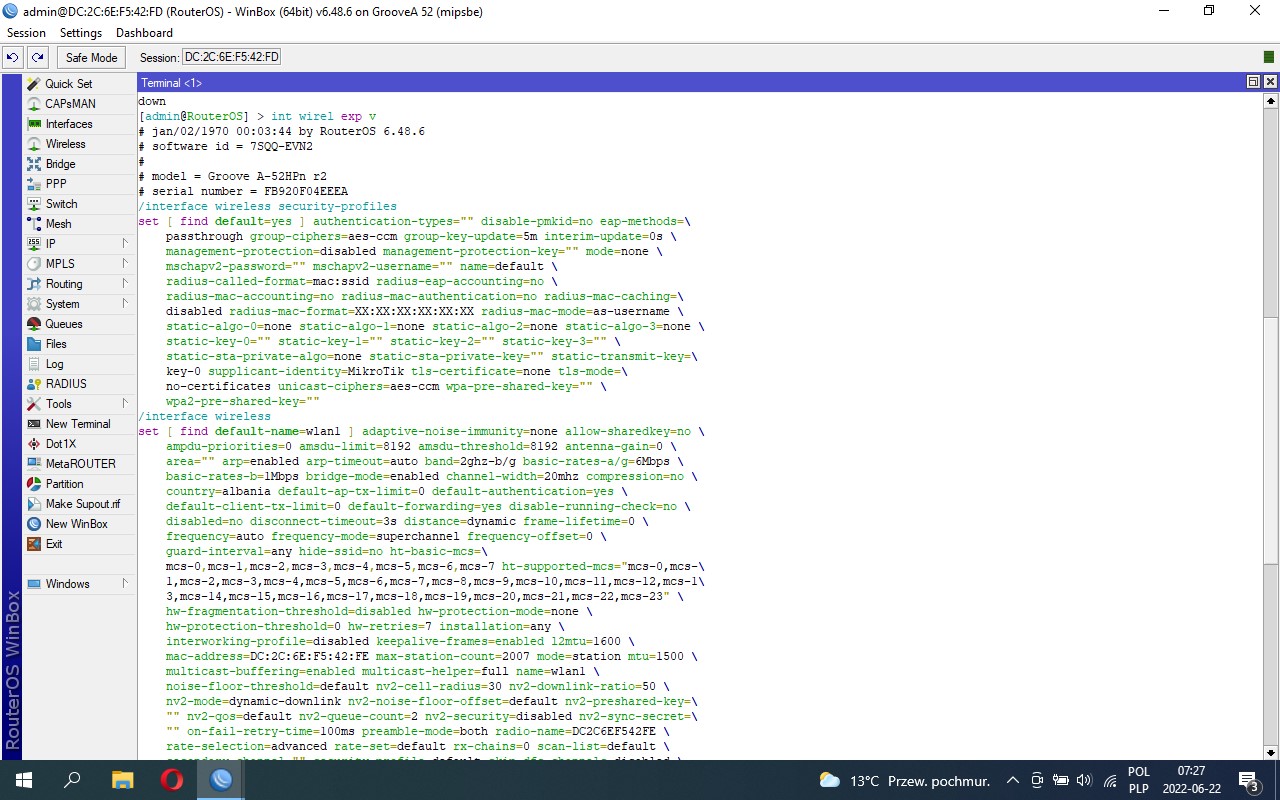Screen dimensions: 1280x800
Task: Open Opera browser from the taskbar
Action: click(171, 780)
